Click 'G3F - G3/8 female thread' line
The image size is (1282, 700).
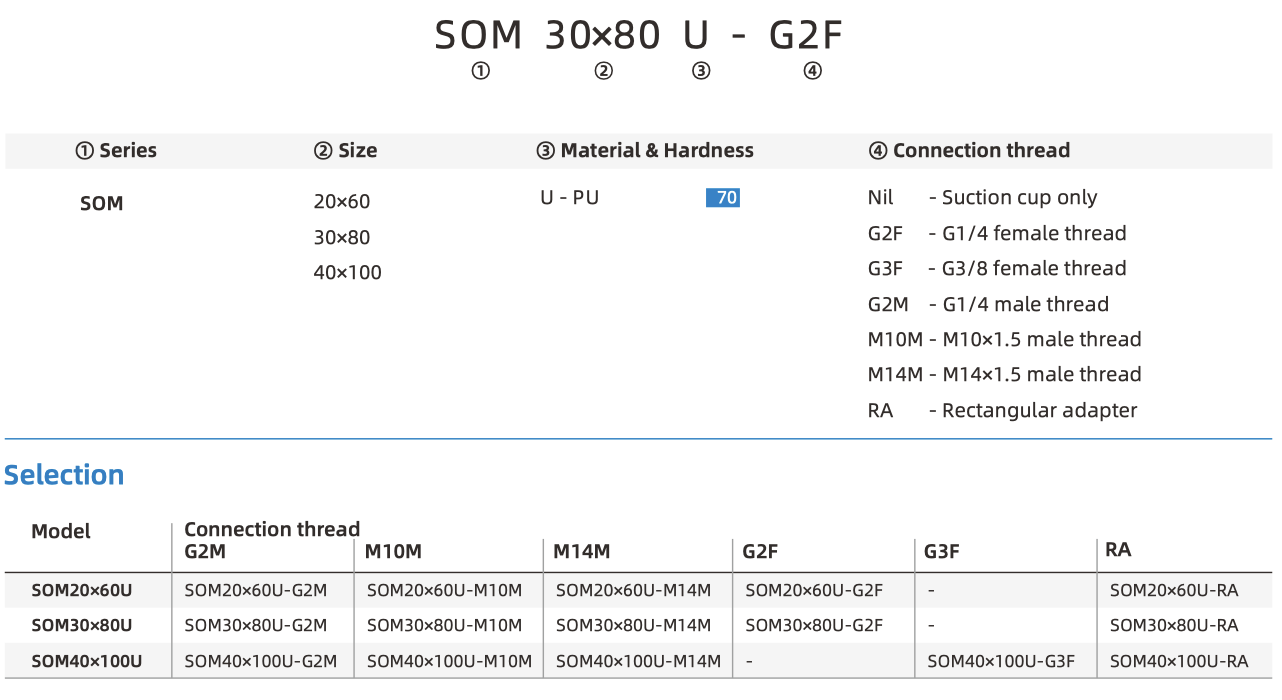(x=997, y=269)
